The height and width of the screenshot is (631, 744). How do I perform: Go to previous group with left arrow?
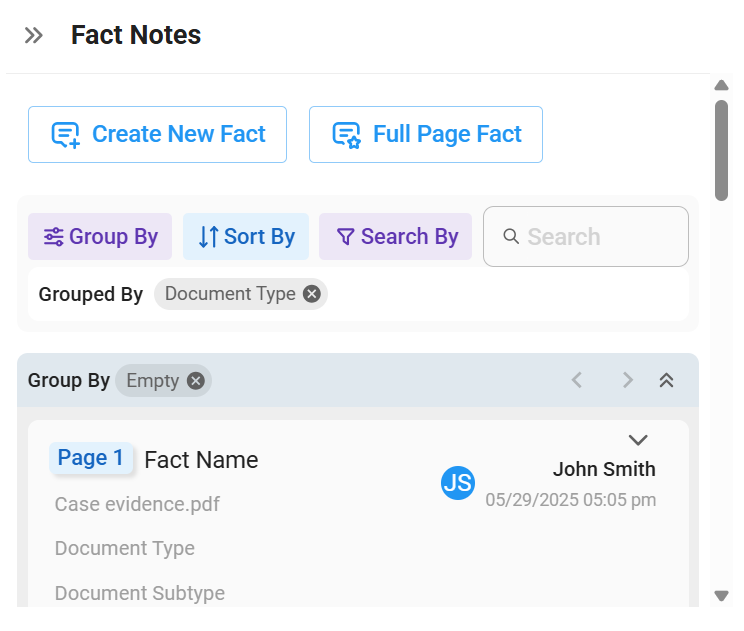[577, 380]
